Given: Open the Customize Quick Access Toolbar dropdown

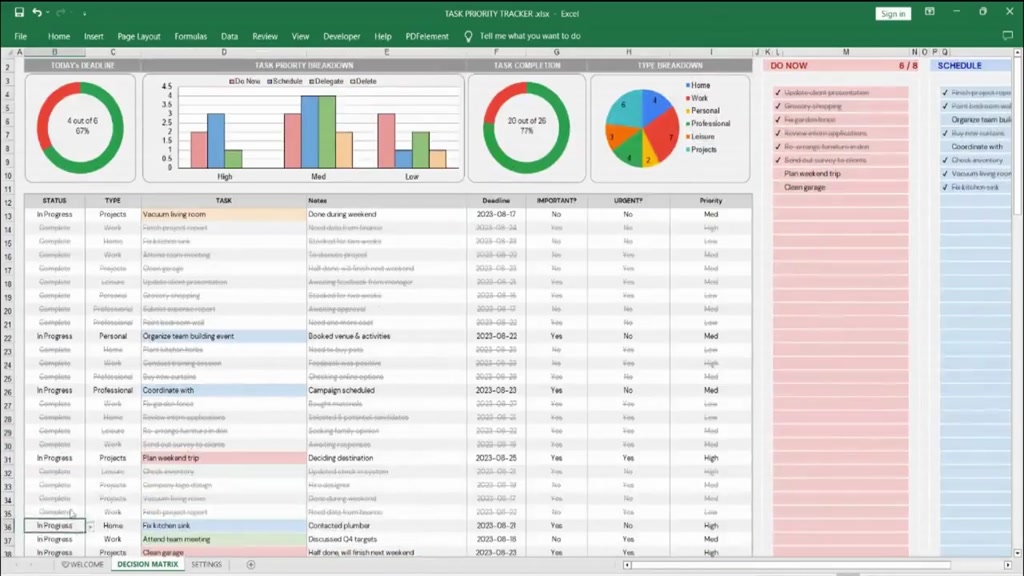Looking at the screenshot, I should click(x=84, y=13).
